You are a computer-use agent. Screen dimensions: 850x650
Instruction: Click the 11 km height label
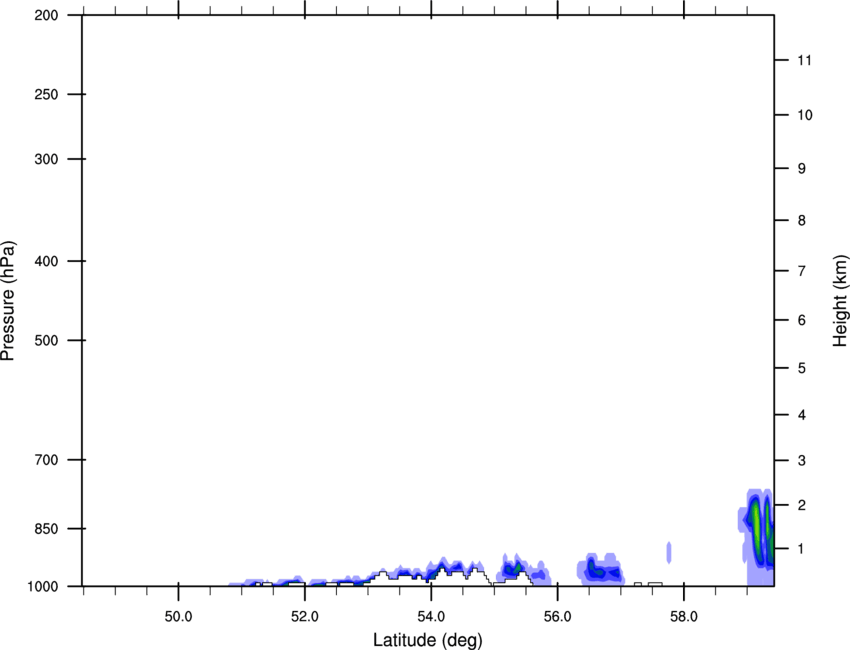coord(805,60)
